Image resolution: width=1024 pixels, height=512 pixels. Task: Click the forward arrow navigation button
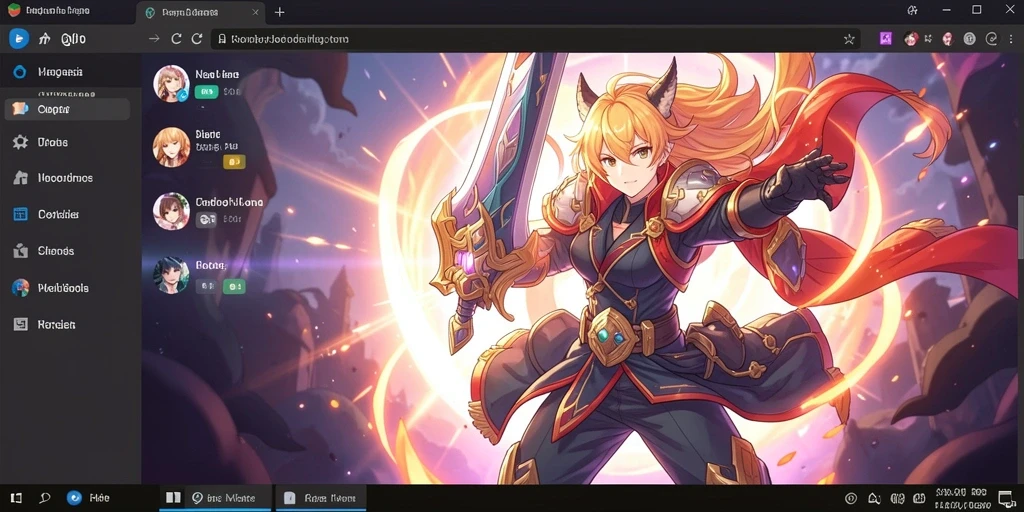tap(154, 39)
